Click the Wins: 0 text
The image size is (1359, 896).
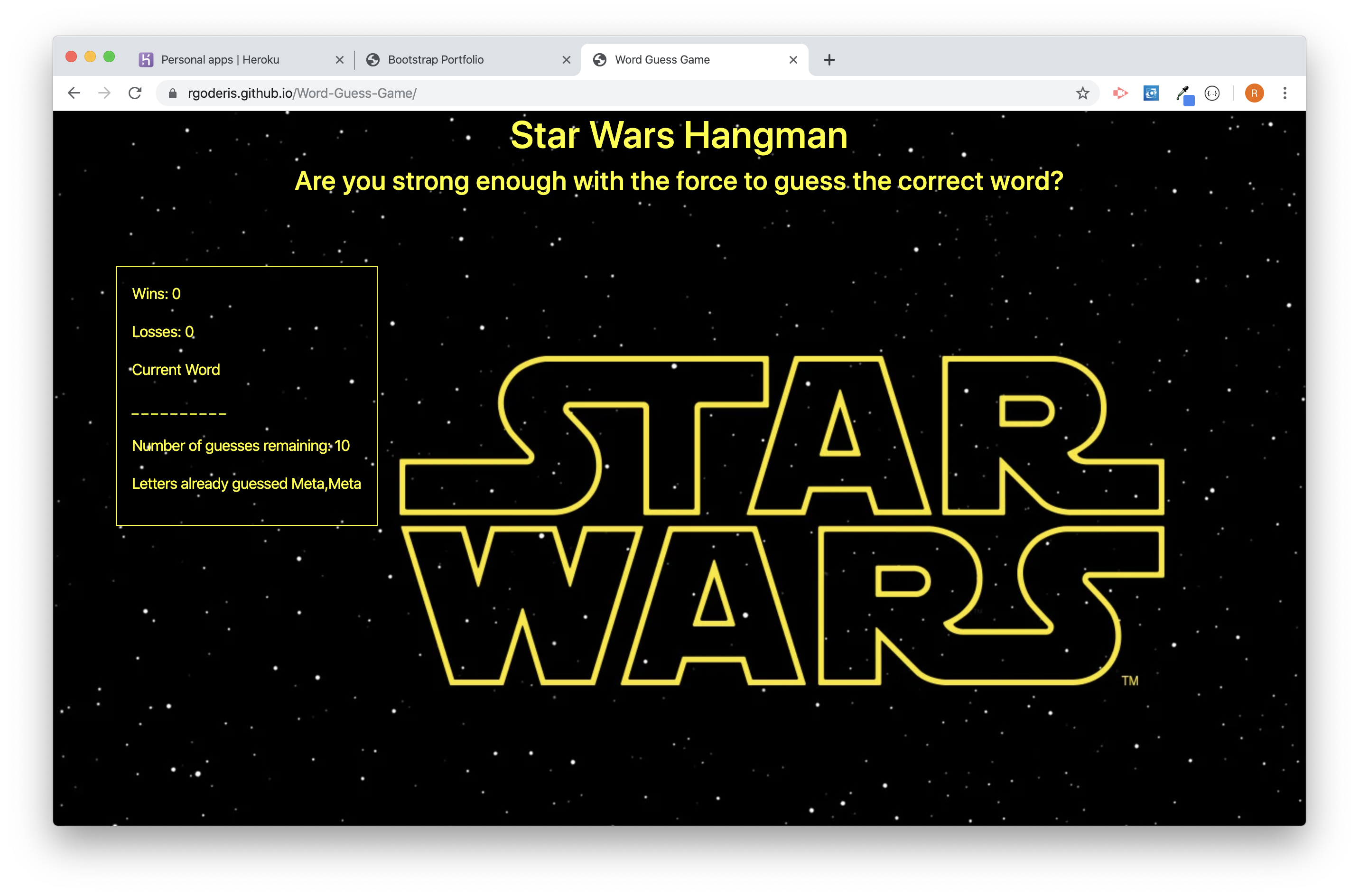[157, 294]
